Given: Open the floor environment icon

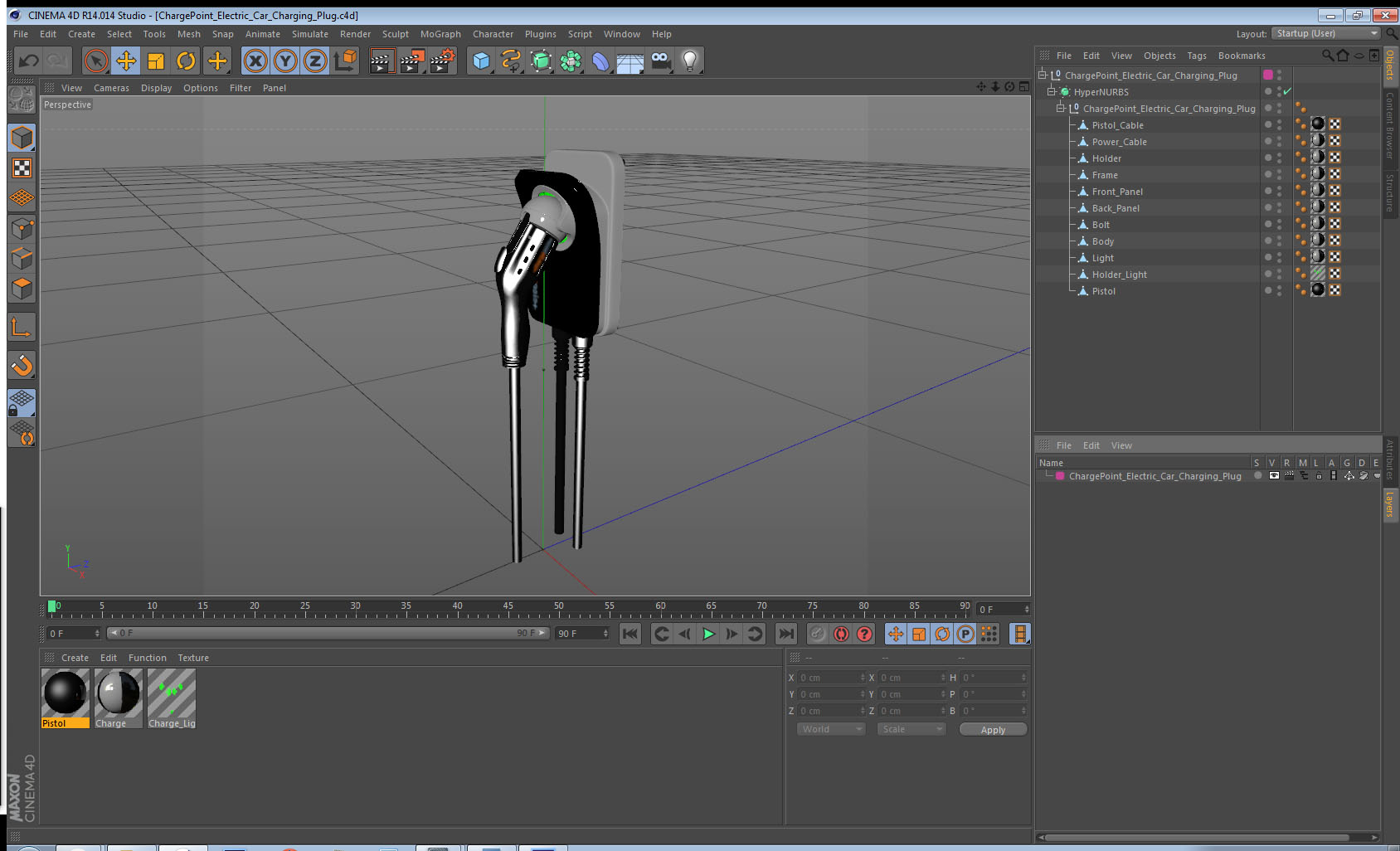Looking at the screenshot, I should [x=630, y=61].
